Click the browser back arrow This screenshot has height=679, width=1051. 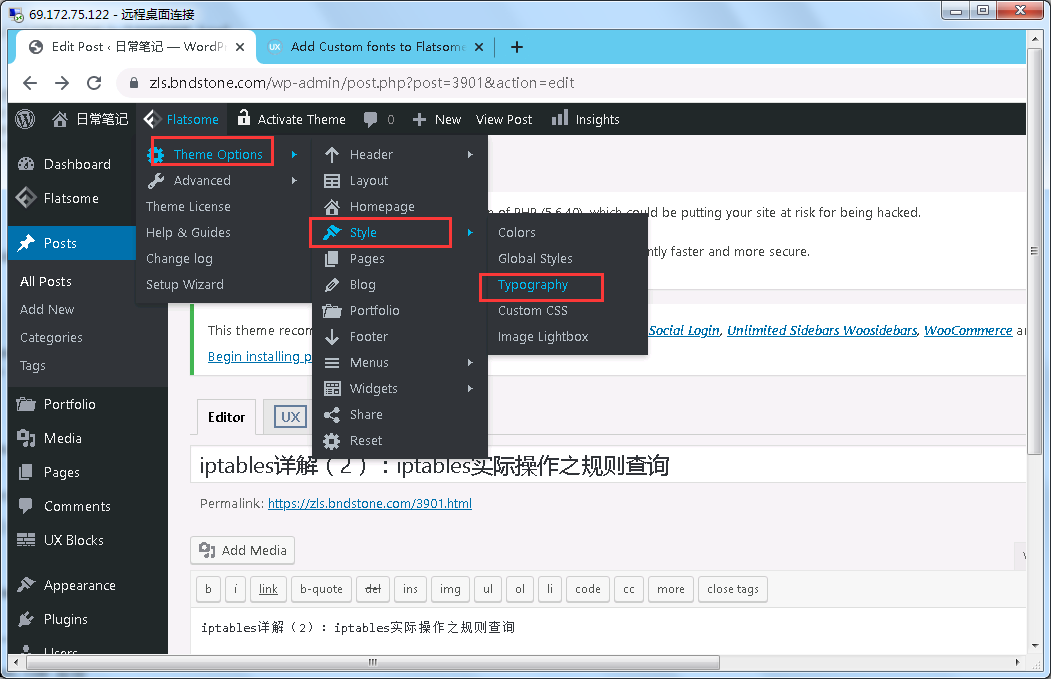pos(29,83)
